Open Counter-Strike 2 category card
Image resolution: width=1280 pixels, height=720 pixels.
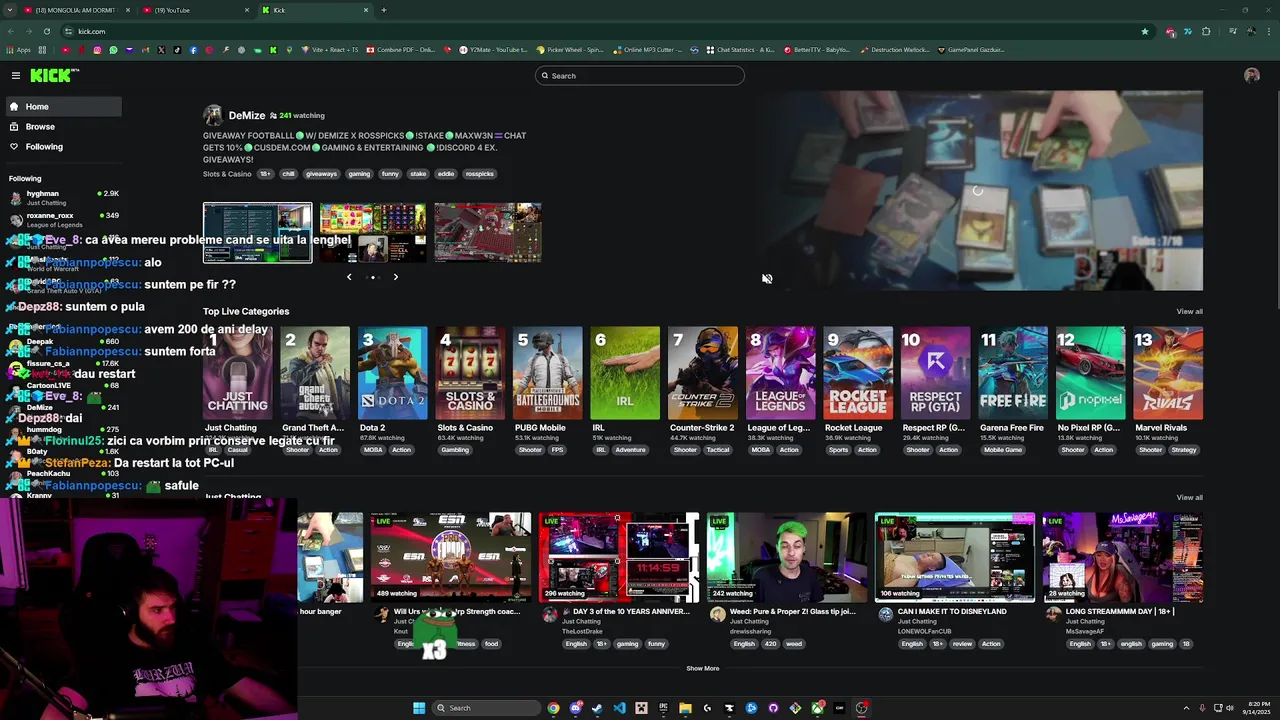pos(703,373)
